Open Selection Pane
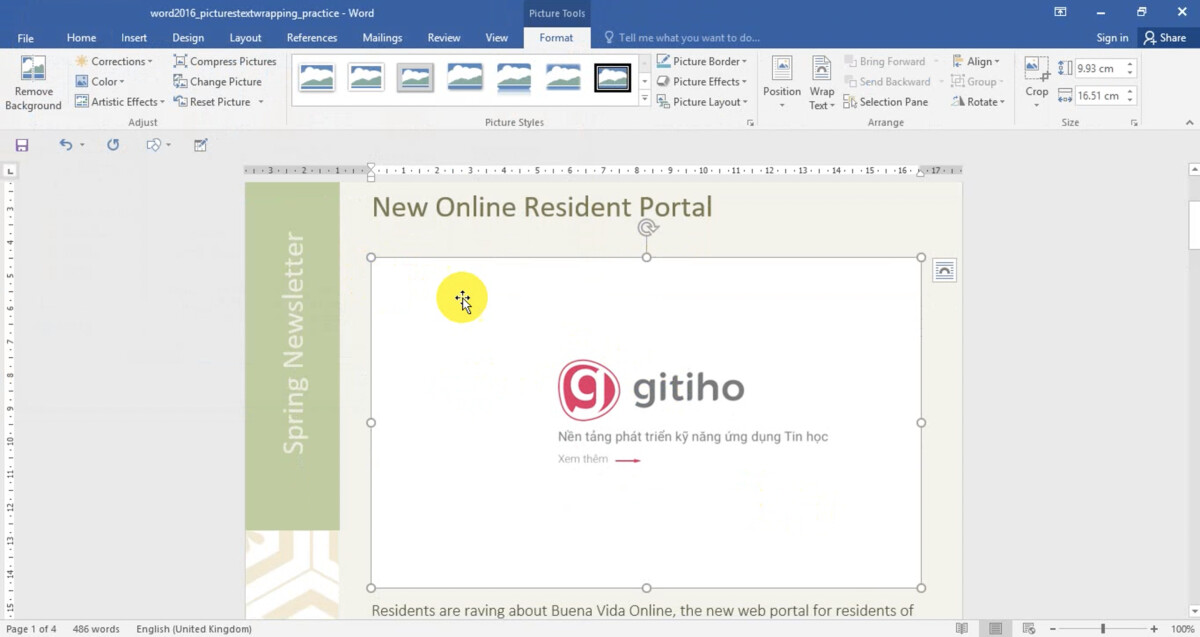 [x=886, y=102]
